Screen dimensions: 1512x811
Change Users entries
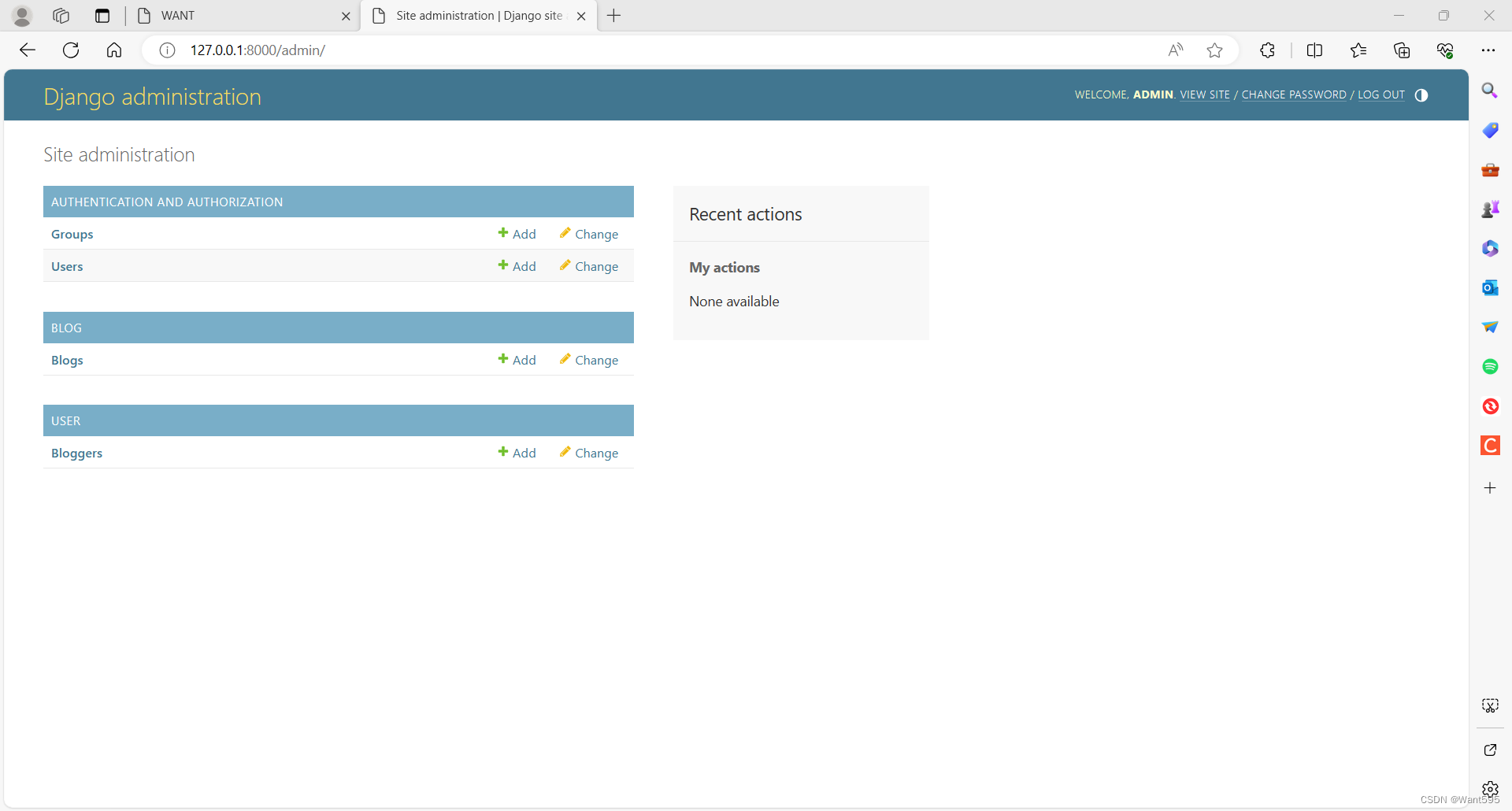589,267
